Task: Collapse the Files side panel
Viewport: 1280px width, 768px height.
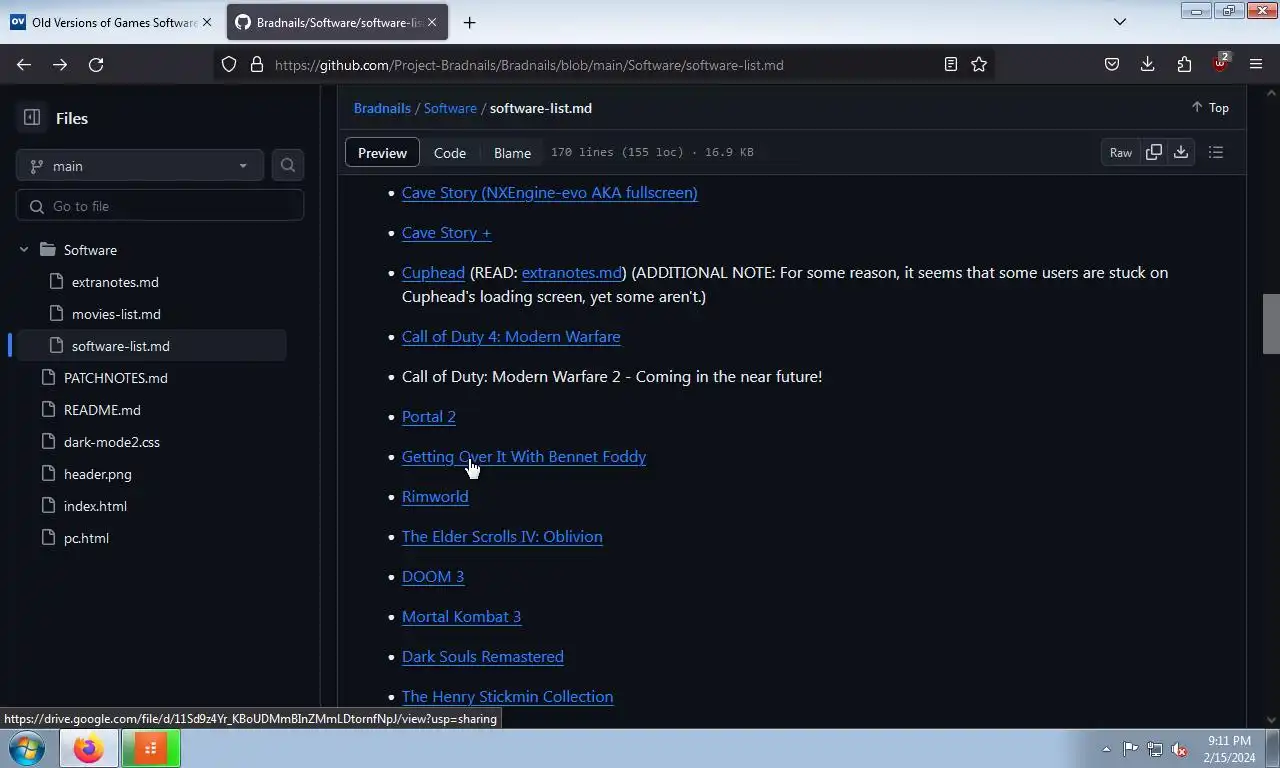Action: click(x=32, y=118)
